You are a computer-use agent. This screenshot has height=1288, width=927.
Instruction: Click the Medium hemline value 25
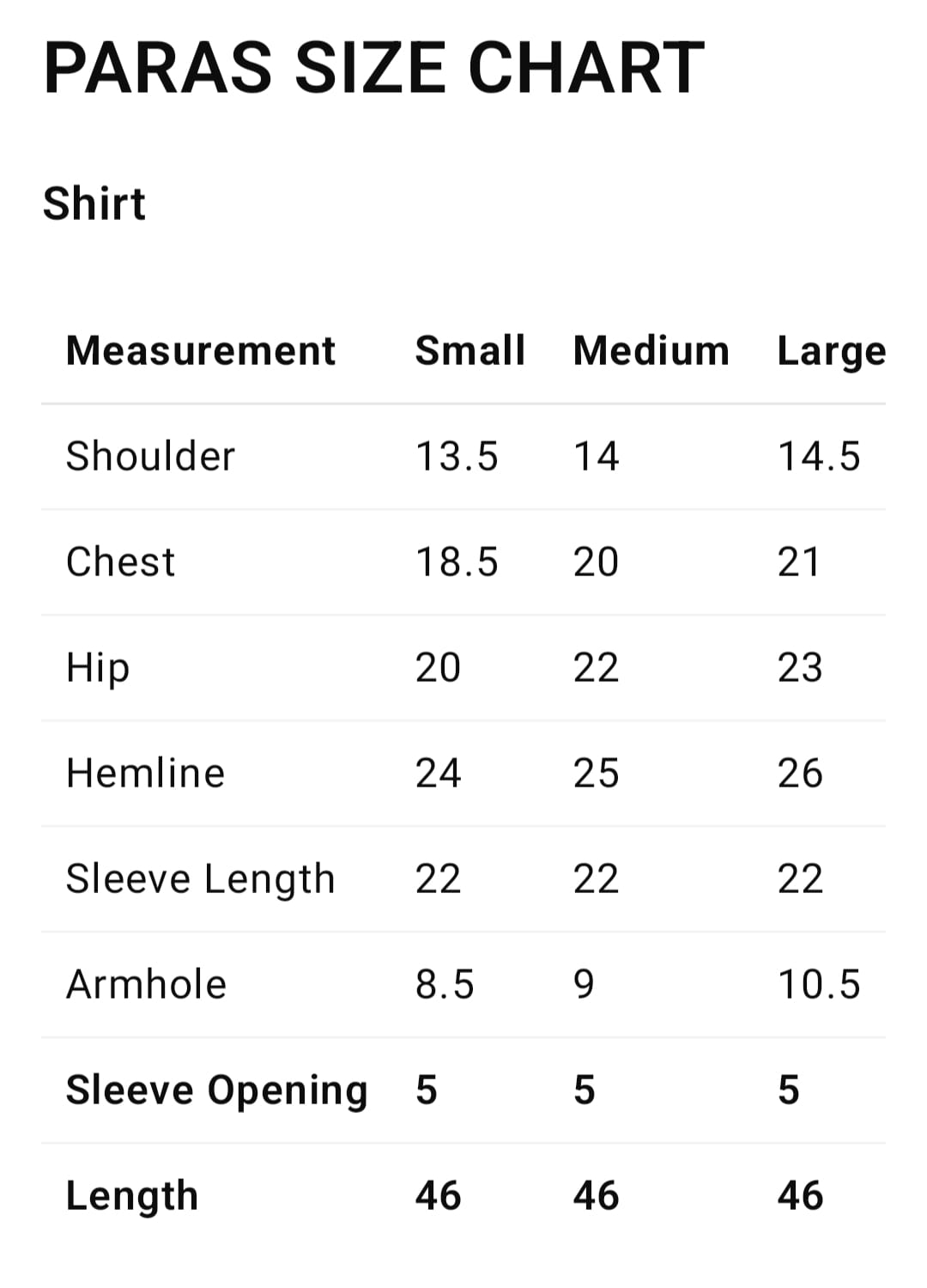[x=596, y=773]
